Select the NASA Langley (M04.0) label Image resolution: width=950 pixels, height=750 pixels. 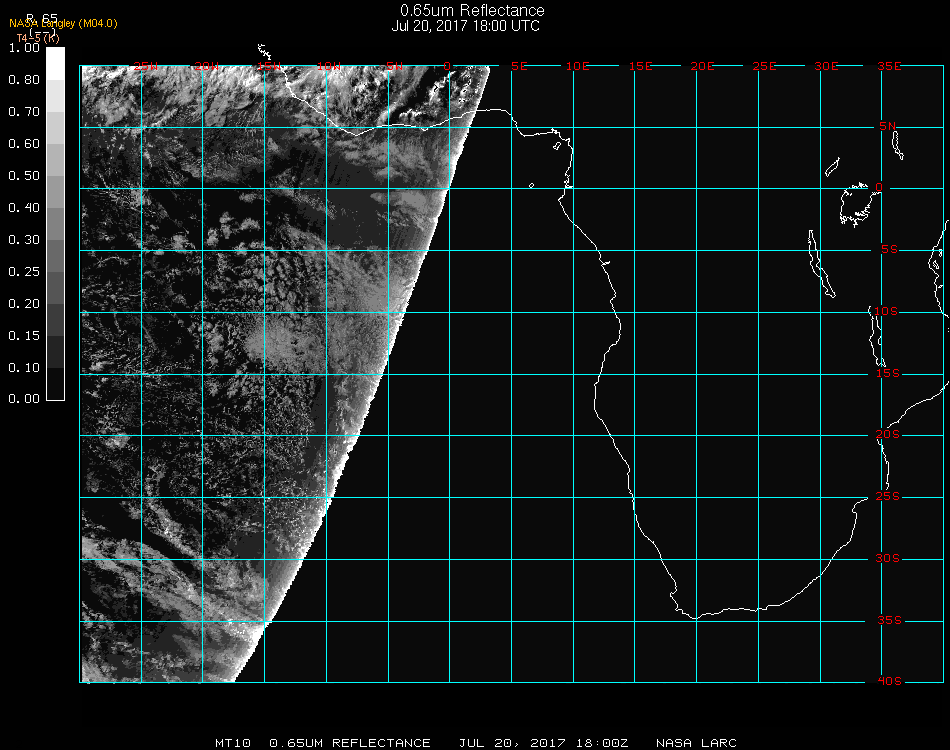(63, 23)
